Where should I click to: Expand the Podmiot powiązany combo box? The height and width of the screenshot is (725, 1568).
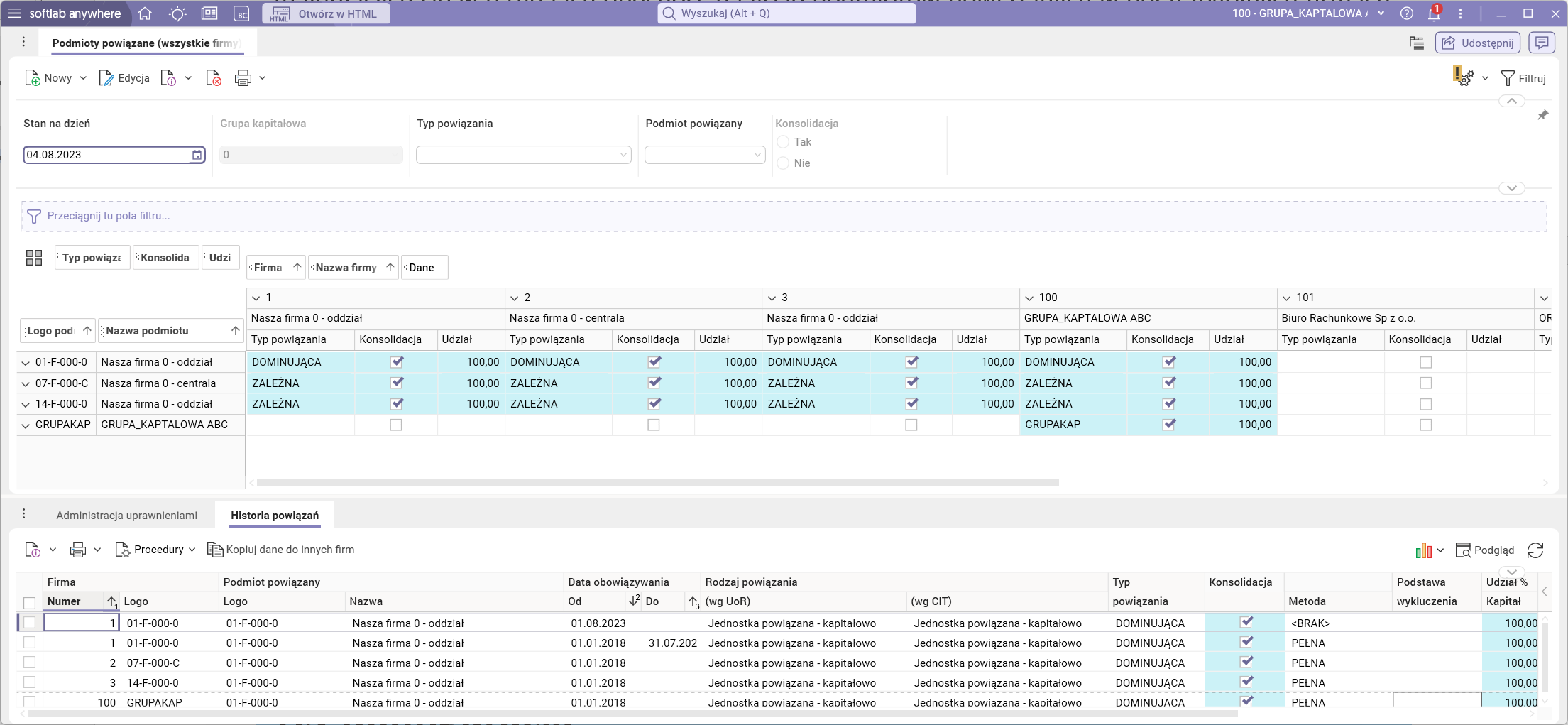tap(757, 155)
